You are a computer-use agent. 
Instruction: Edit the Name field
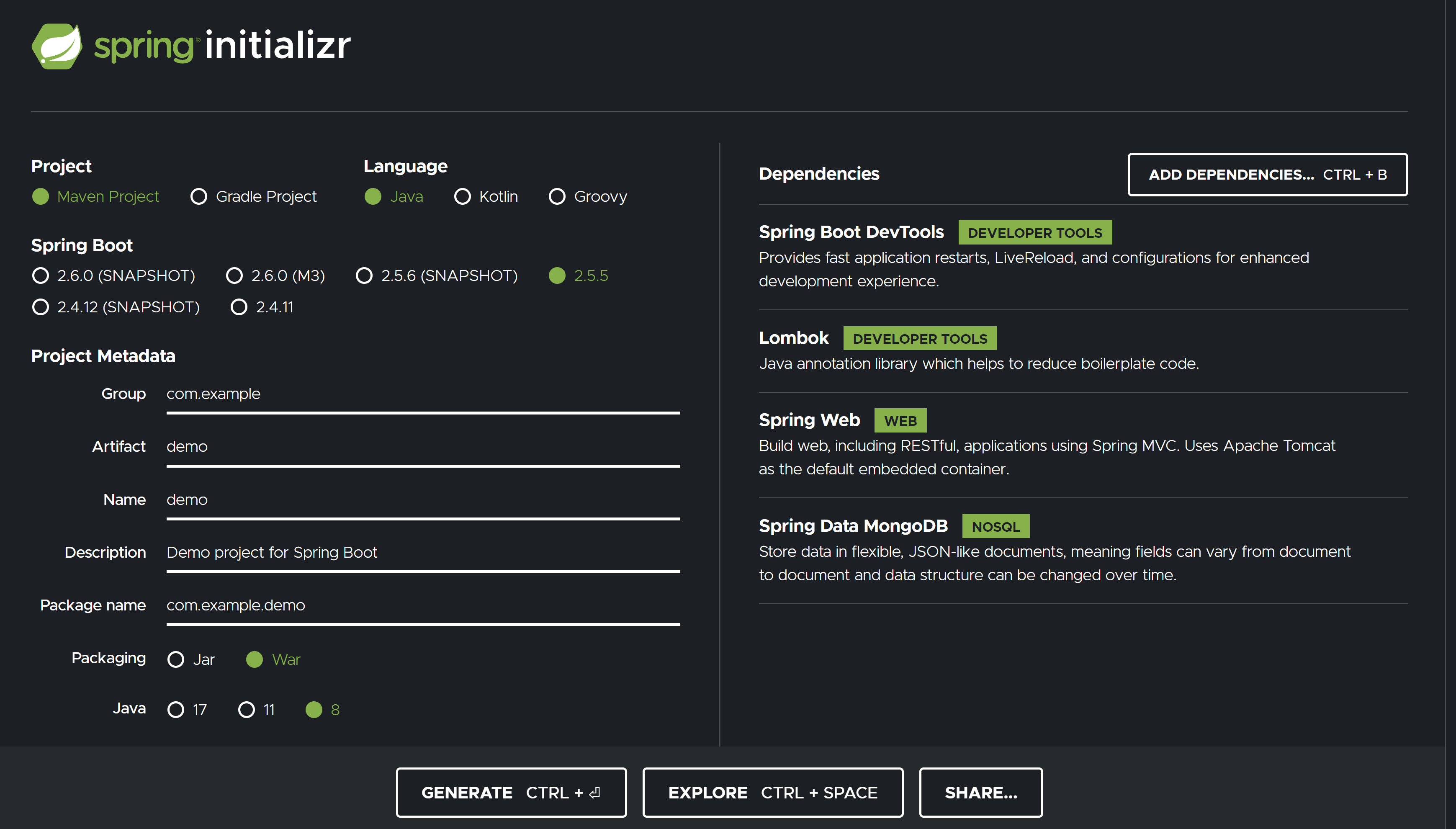click(423, 500)
